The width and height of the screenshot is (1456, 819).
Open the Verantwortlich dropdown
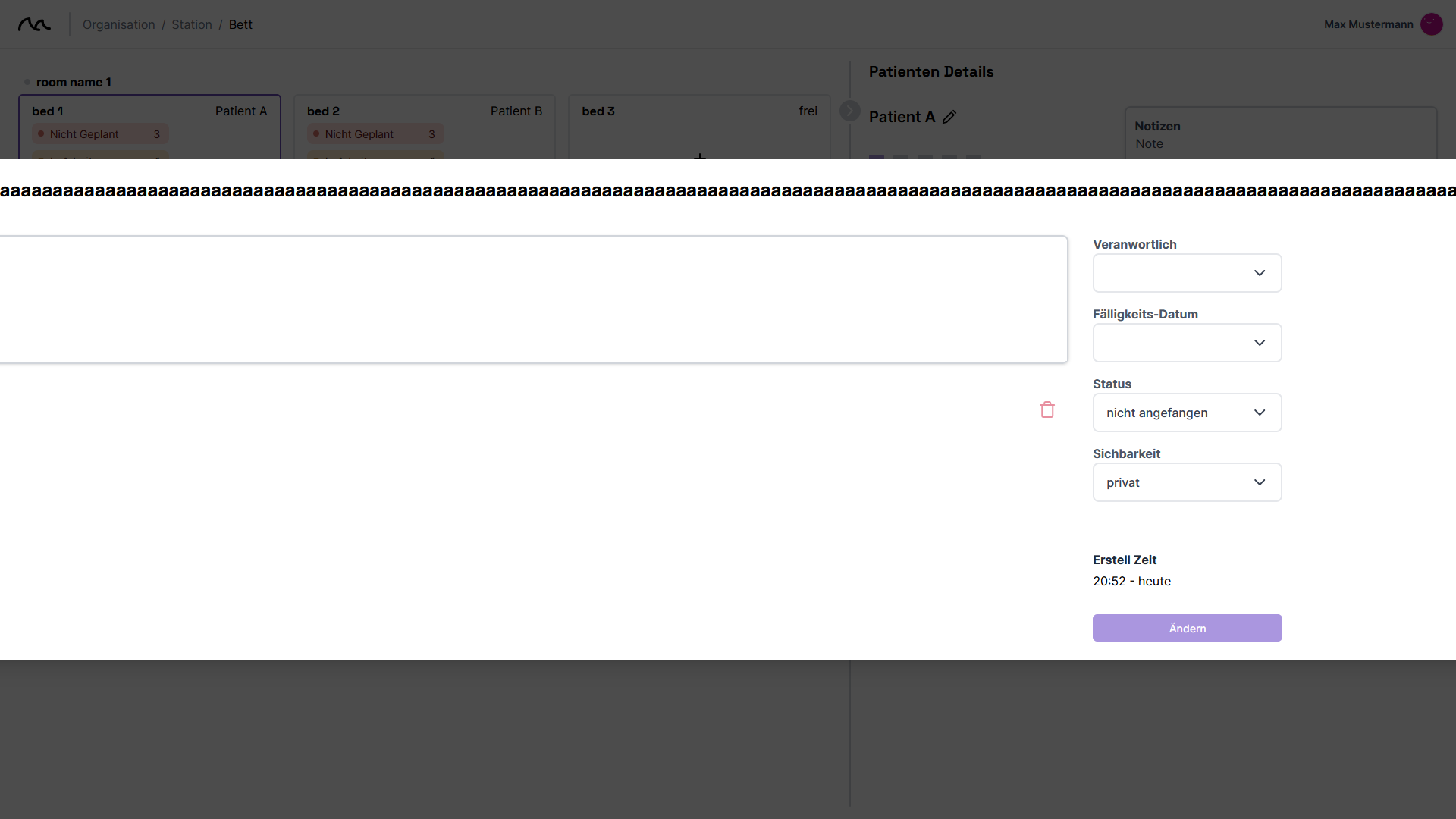tap(1186, 273)
